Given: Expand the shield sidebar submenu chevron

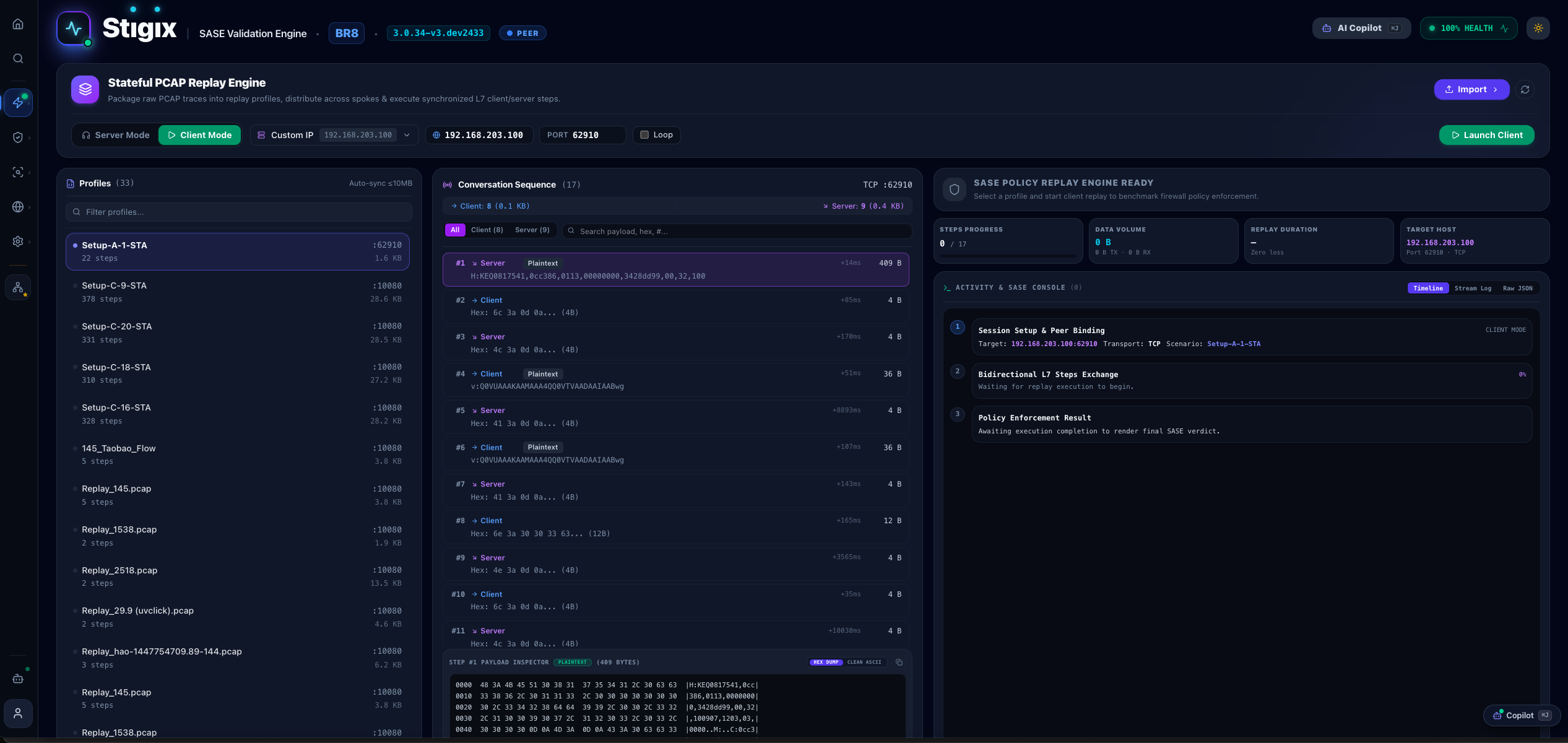Looking at the screenshot, I should click(29, 138).
